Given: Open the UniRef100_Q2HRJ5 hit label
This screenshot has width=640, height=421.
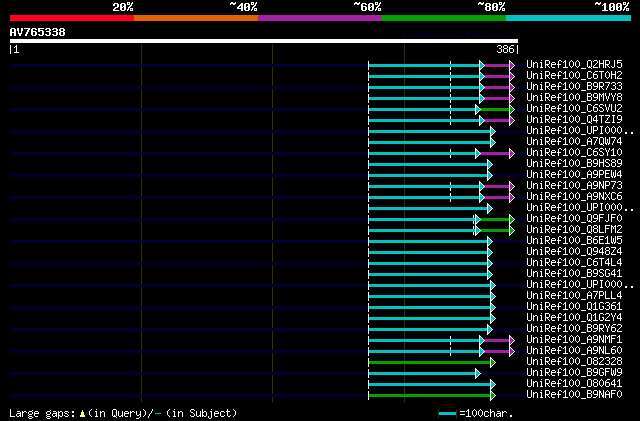Looking at the screenshot, I should click(574, 65).
